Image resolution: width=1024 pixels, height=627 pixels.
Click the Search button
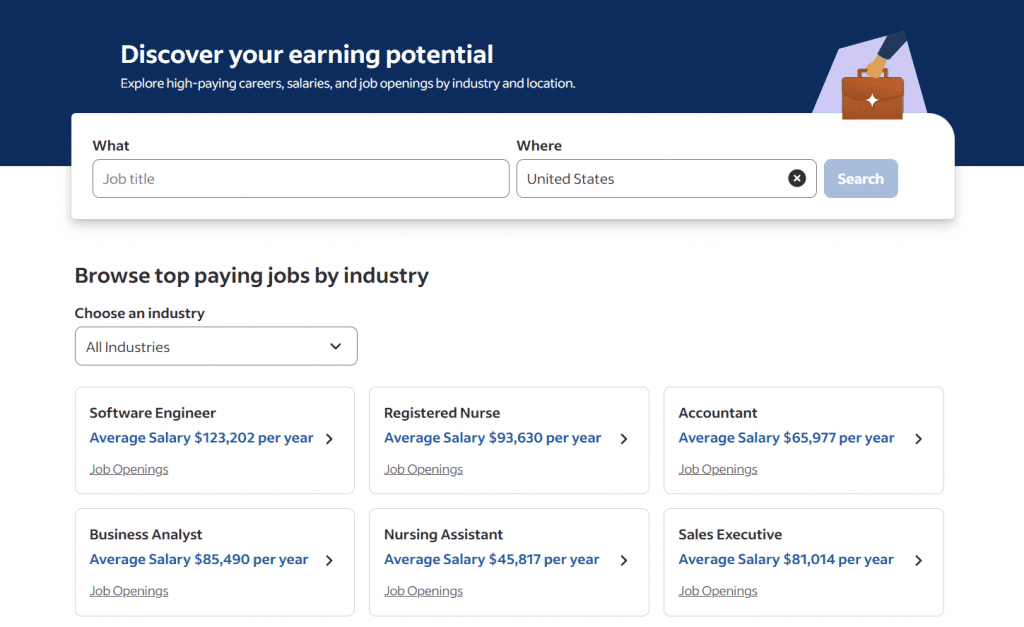click(x=860, y=178)
